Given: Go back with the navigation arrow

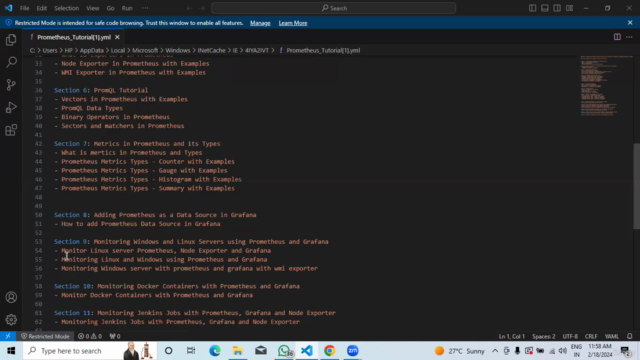Looking at the screenshot, I should [x=189, y=8].
